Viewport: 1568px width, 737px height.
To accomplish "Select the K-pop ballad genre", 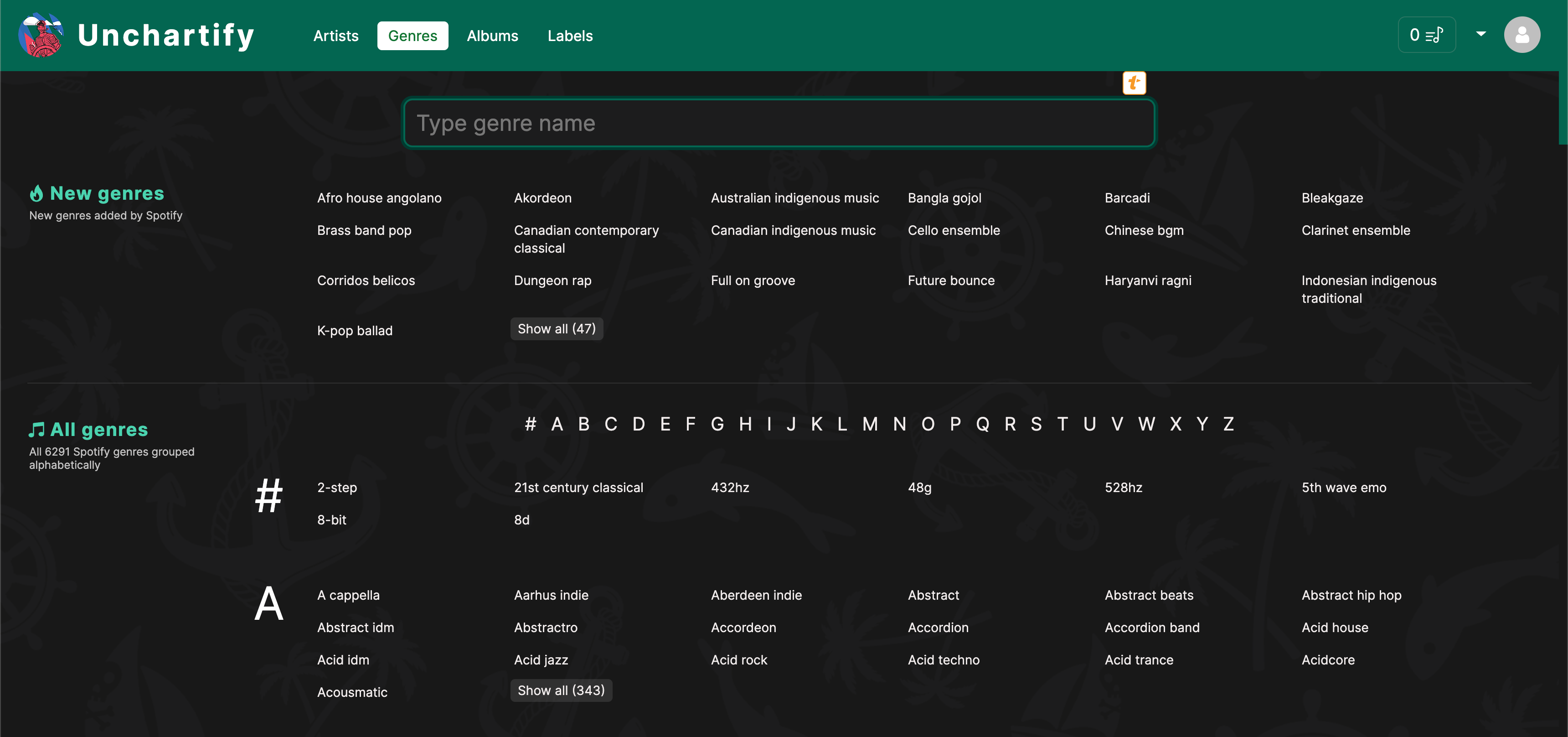I will point(354,331).
